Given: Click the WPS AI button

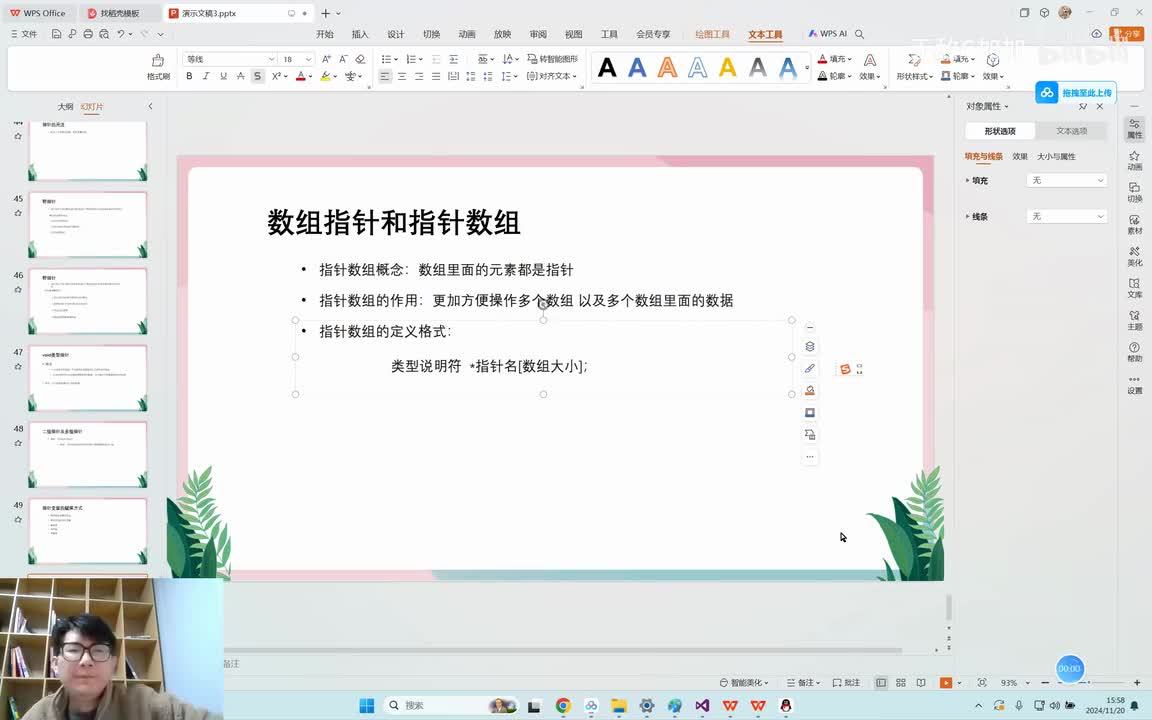Looking at the screenshot, I should click(x=827, y=34).
